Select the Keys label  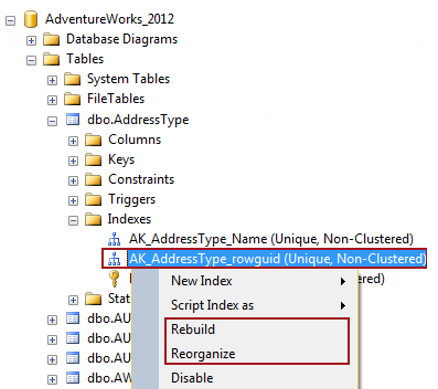tap(121, 160)
